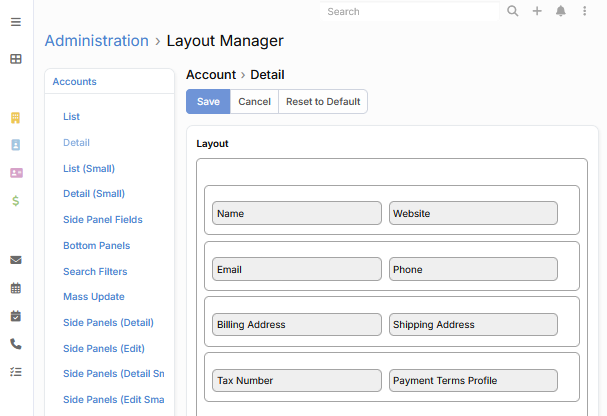
Task: Cancel layout editing
Action: [x=254, y=101]
